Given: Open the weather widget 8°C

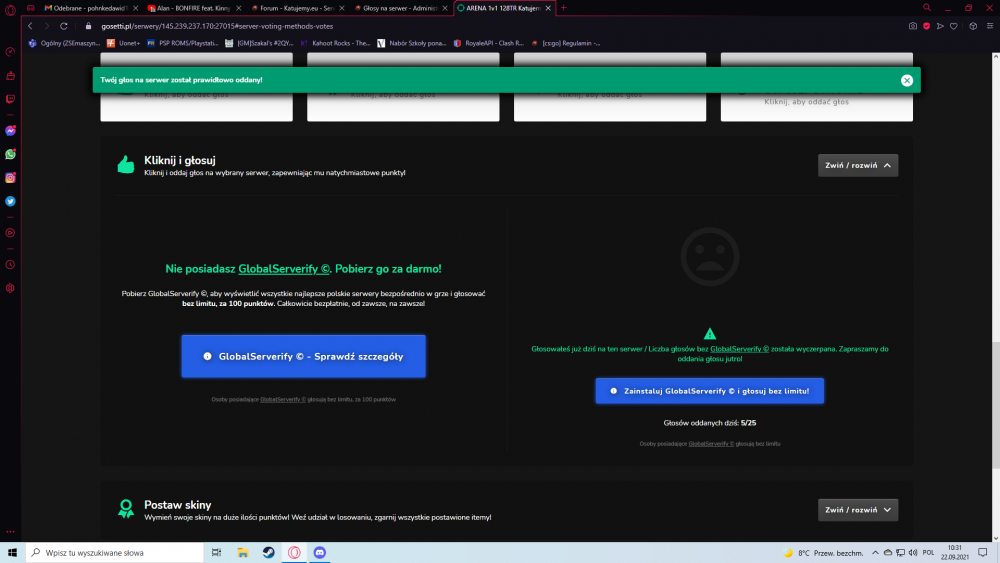Looking at the screenshot, I should point(823,553).
